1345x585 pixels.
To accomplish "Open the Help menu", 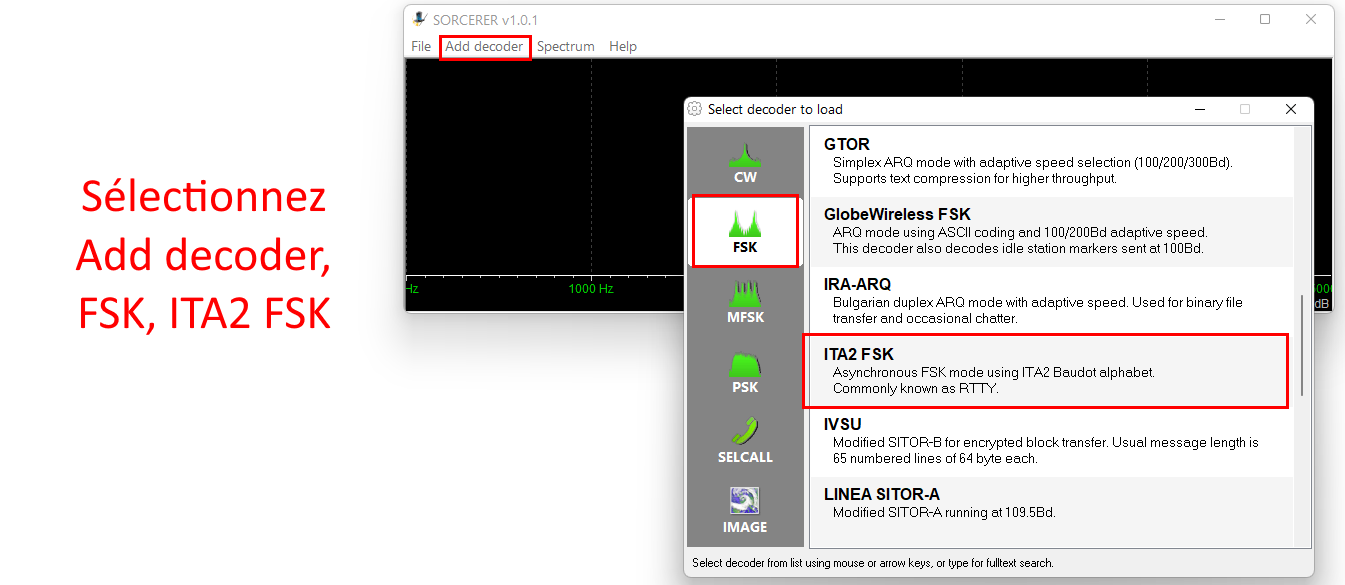I will (623, 46).
